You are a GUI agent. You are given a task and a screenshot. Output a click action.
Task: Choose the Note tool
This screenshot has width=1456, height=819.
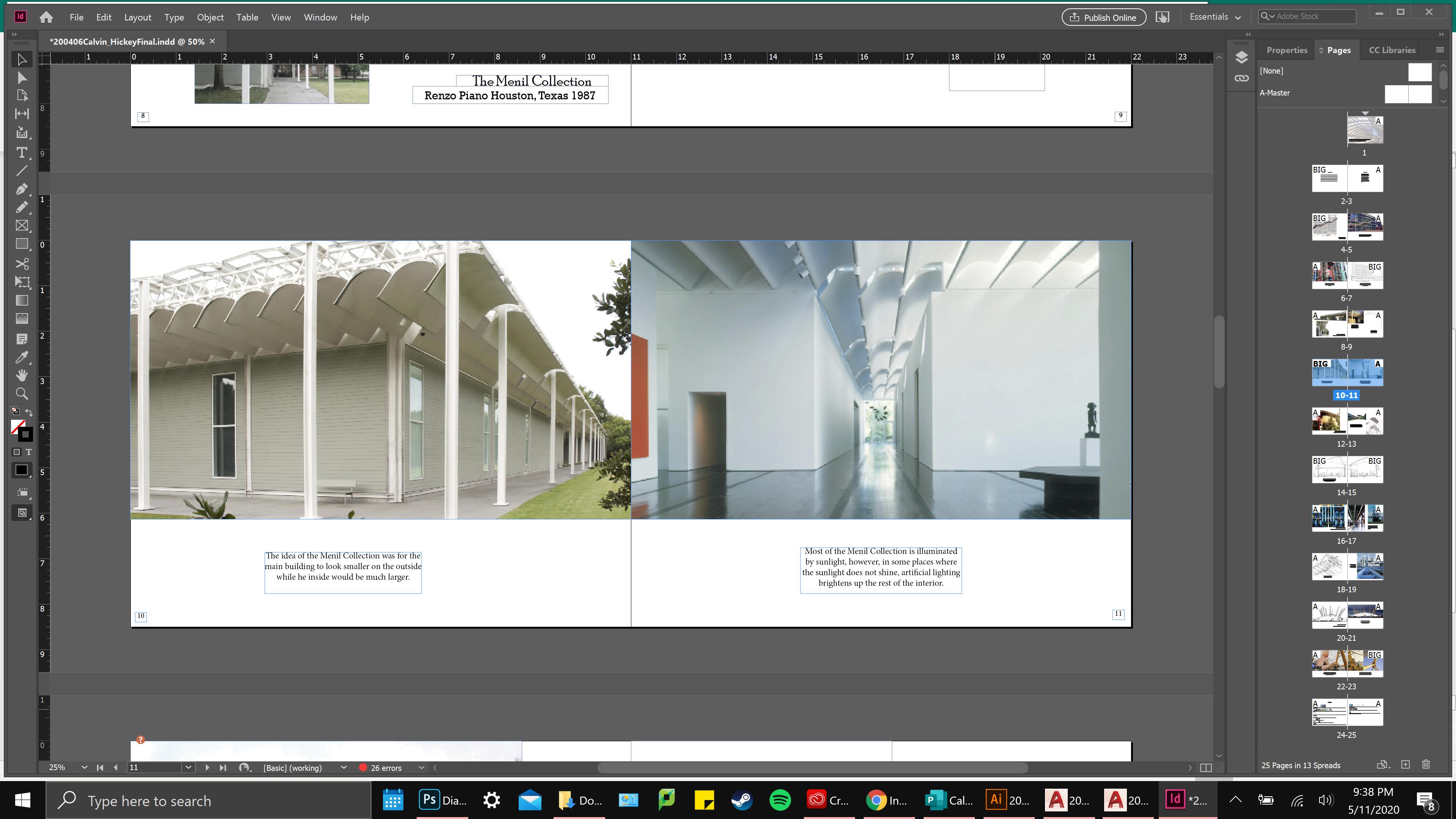(22, 339)
